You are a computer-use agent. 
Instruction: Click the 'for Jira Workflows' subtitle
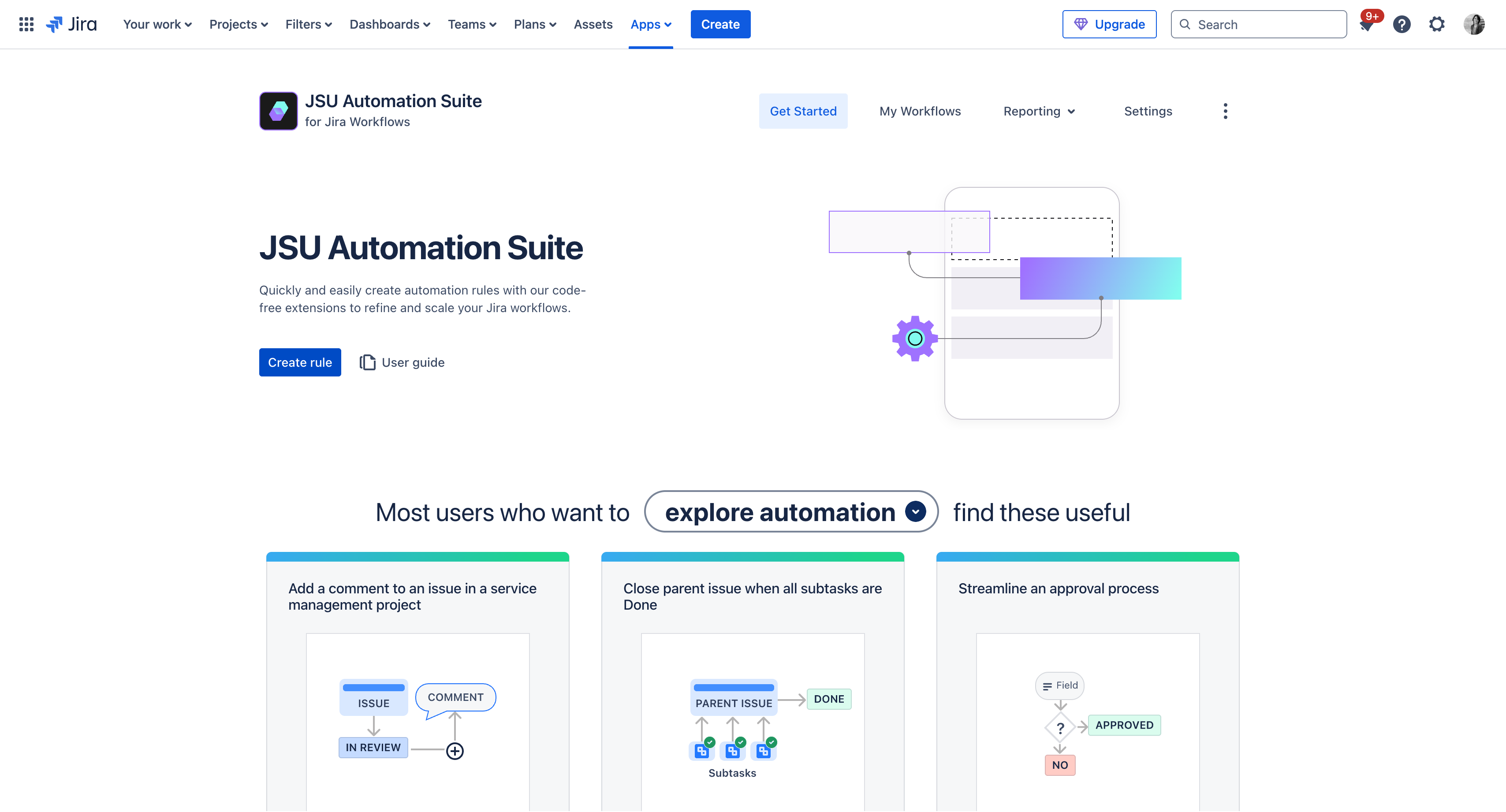(x=357, y=122)
